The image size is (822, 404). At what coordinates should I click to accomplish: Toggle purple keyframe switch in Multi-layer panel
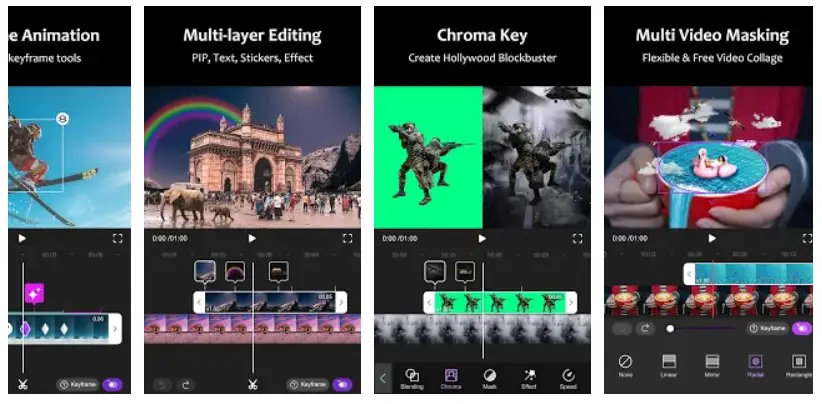coord(343,385)
